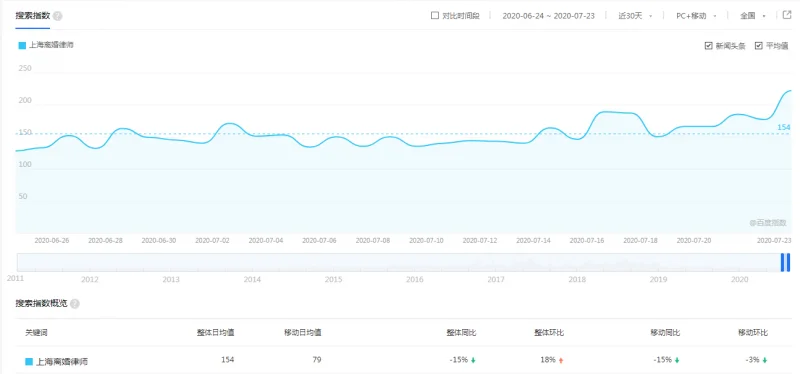Screen dimensions: 800x374
Task: Click the 2020-07-23 date on the chart axis
Action: (x=774, y=240)
